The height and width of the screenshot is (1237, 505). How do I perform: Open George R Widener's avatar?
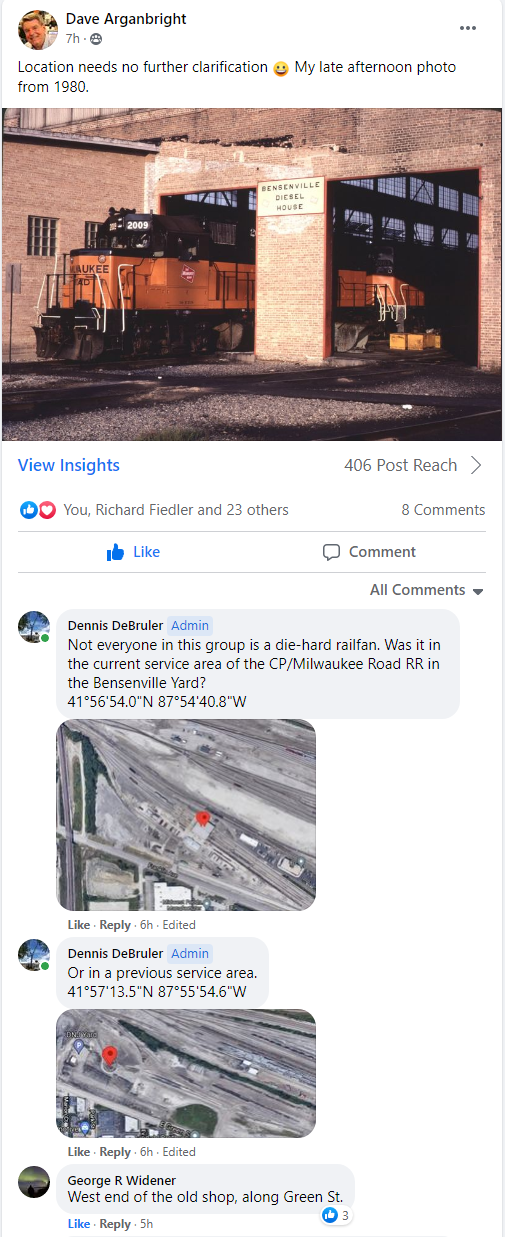coord(34,1182)
